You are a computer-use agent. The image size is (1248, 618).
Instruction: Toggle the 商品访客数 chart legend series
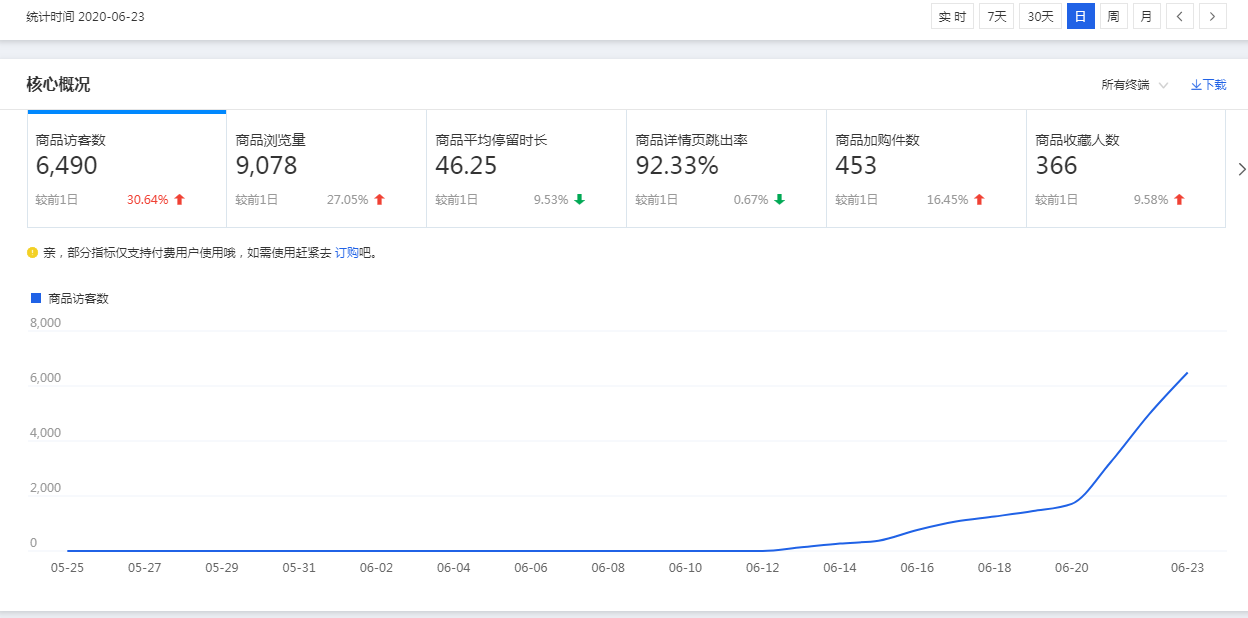tap(70, 298)
